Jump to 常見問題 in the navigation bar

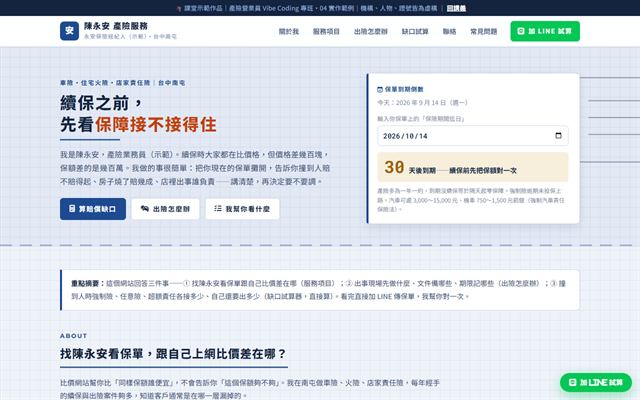pyautogui.click(x=484, y=31)
